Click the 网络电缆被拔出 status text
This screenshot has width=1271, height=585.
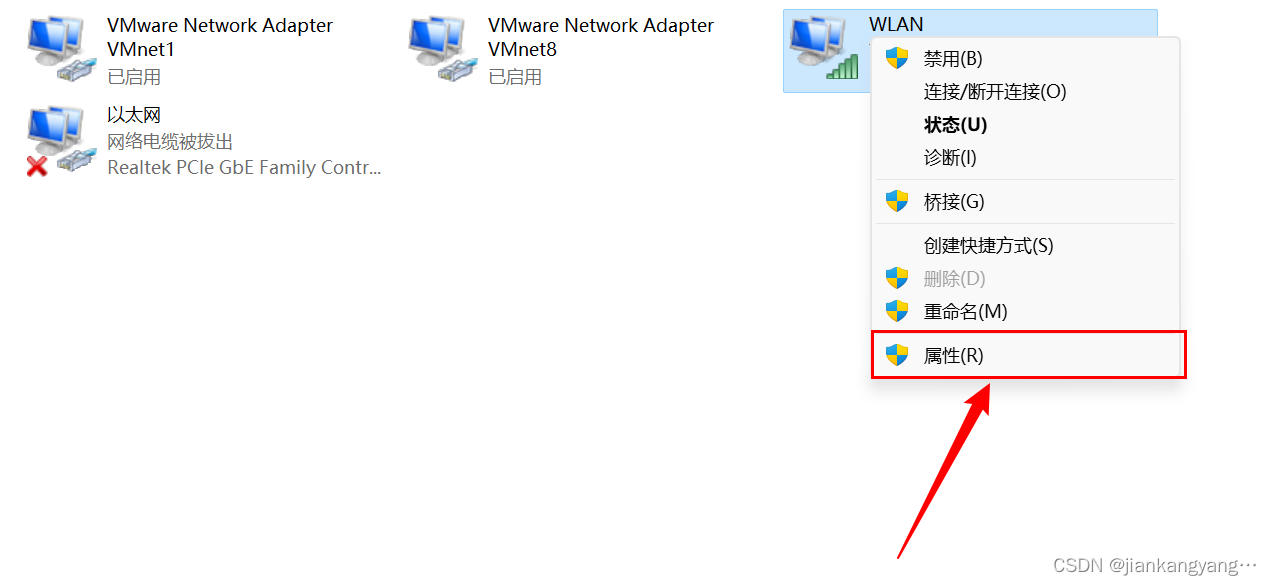click(170, 142)
